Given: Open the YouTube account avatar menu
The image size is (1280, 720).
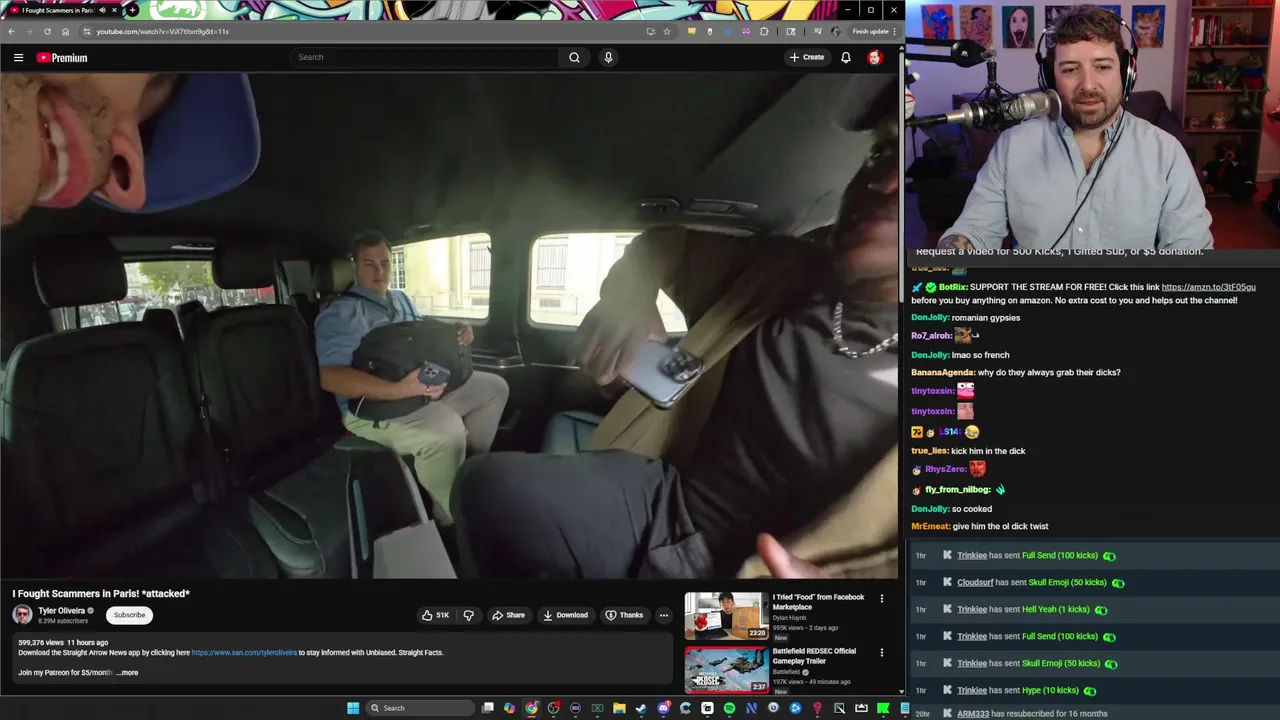Looking at the screenshot, I should pos(874,57).
